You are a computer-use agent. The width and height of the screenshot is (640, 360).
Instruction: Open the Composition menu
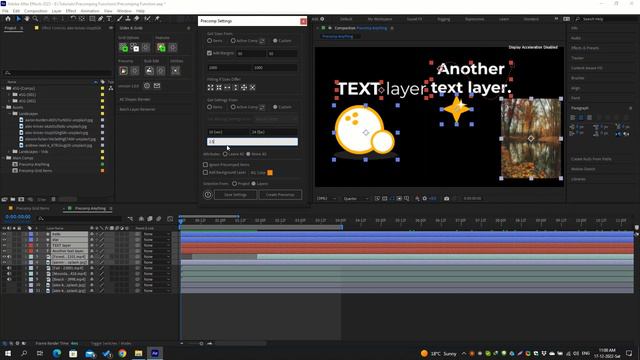(36, 11)
